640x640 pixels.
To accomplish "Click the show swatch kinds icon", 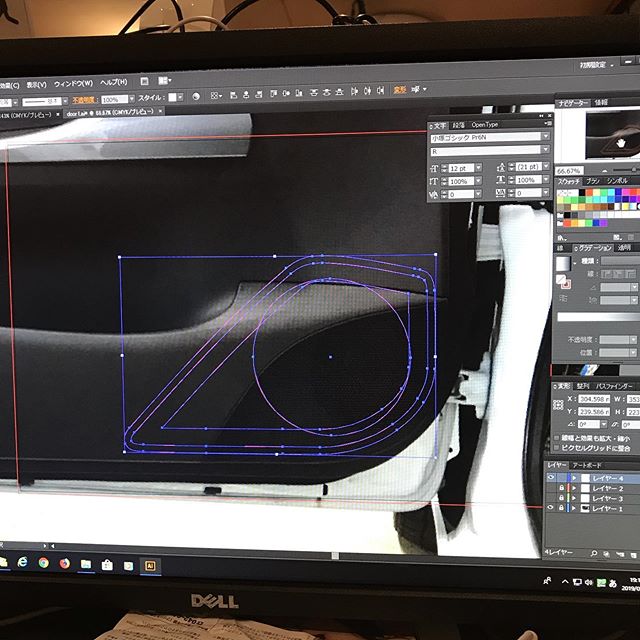I will (618, 237).
